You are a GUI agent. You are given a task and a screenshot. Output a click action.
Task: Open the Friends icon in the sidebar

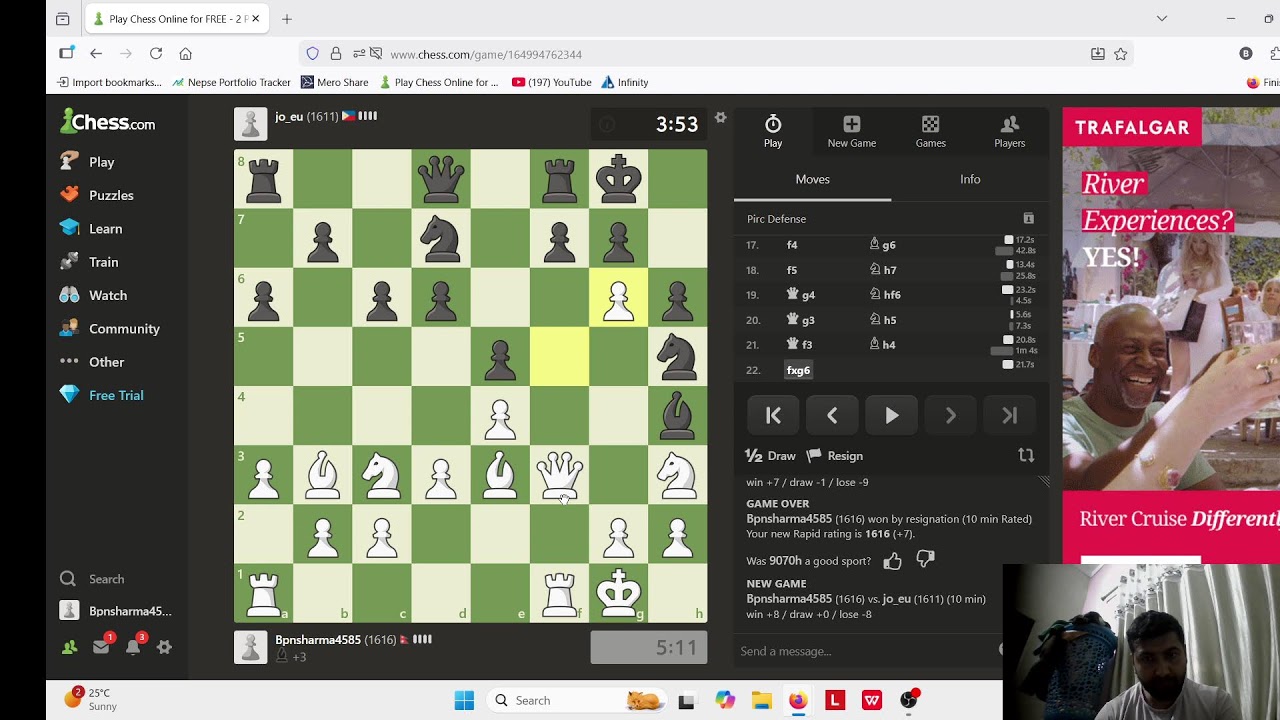tap(69, 647)
